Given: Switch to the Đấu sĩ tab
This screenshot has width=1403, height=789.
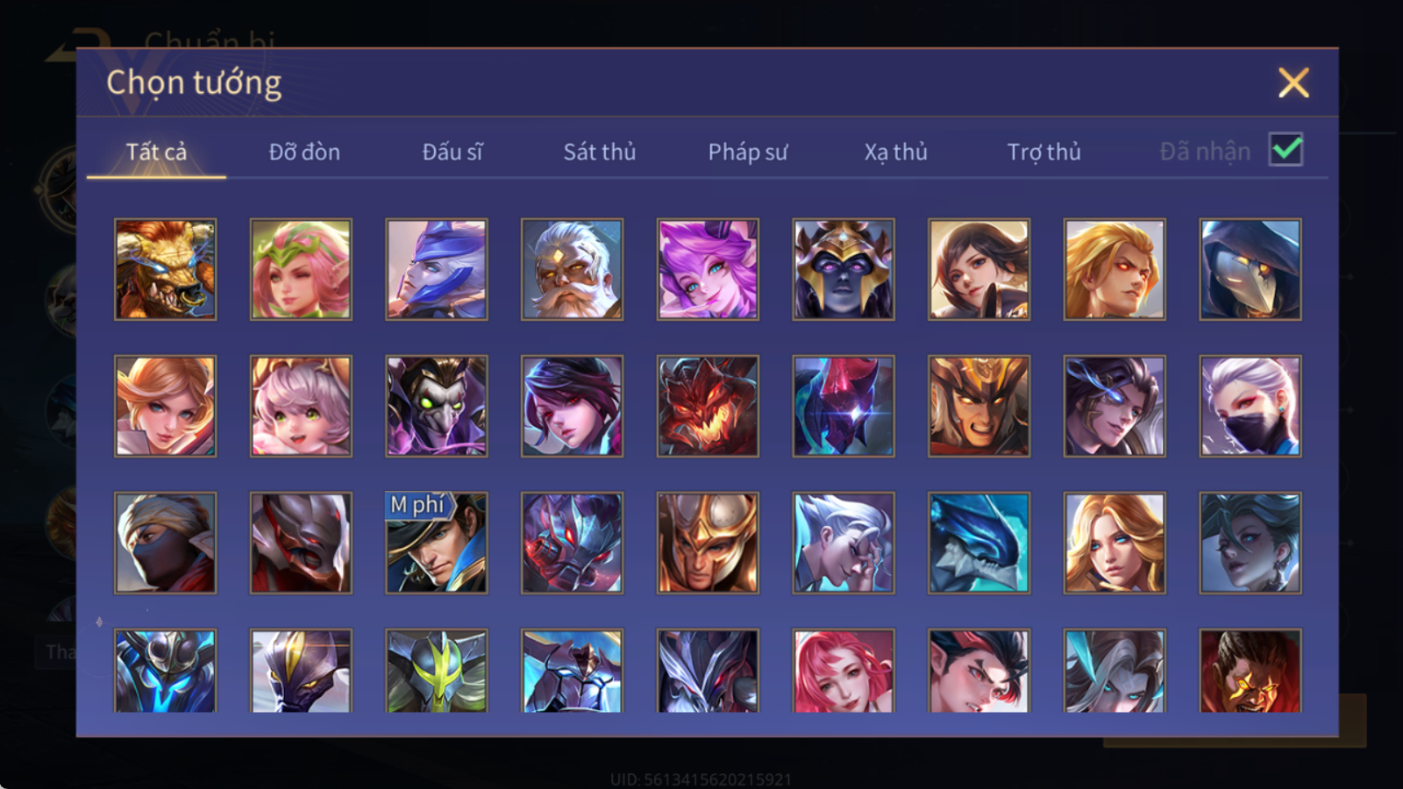Looking at the screenshot, I should click(452, 152).
